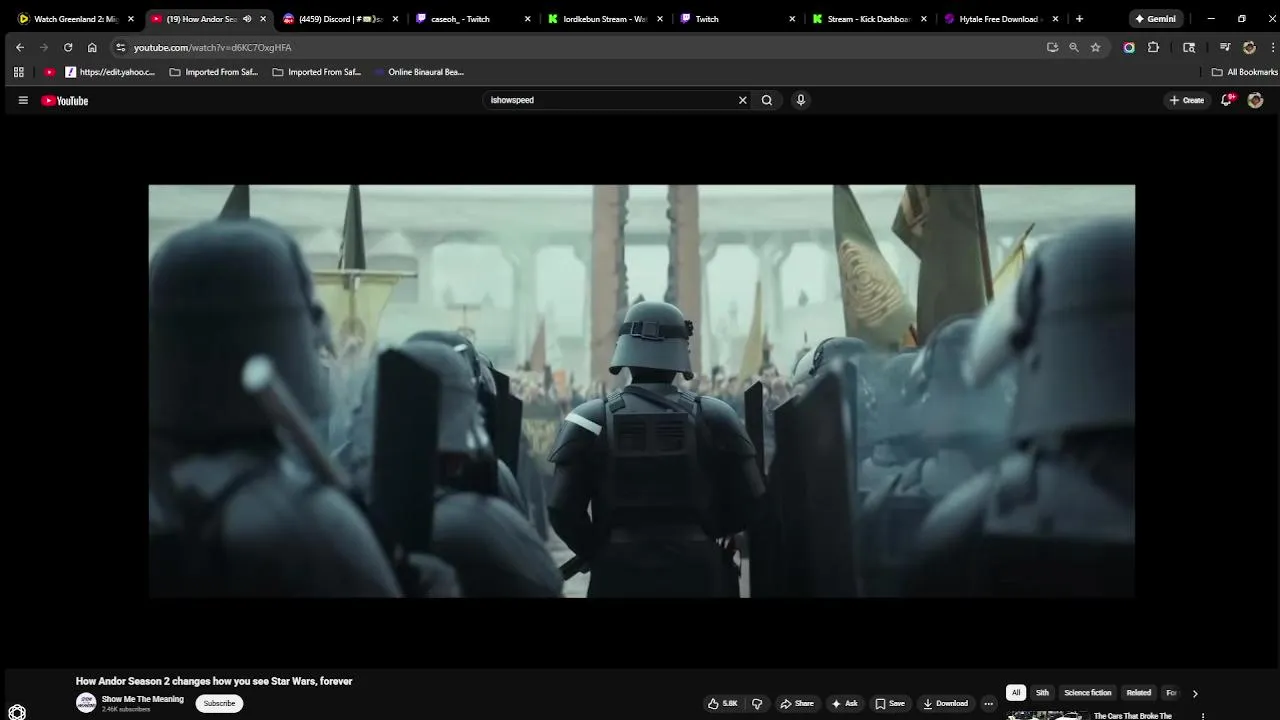Go back in browser history
Screen dimensions: 1280x720
click(20, 47)
